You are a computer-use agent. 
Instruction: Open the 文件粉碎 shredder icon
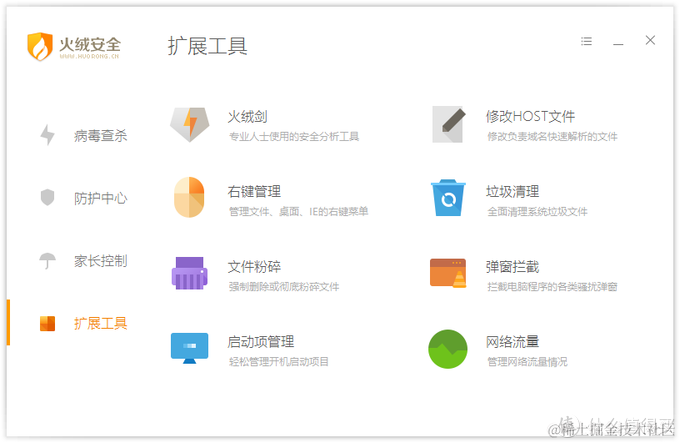click(190, 273)
